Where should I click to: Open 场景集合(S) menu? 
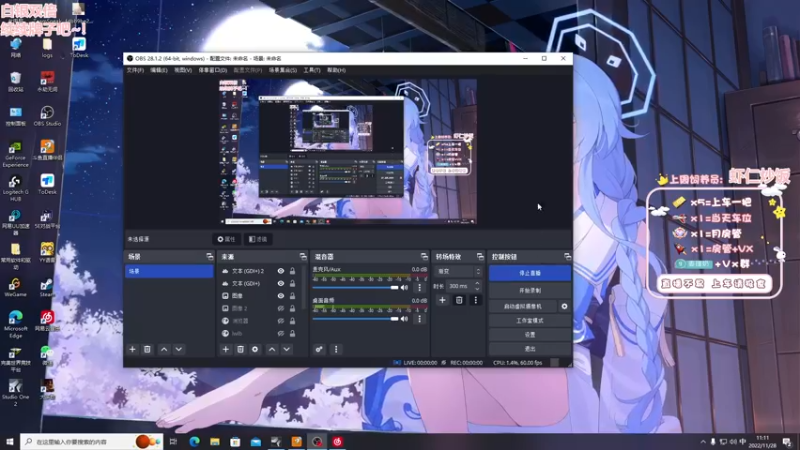click(x=283, y=70)
